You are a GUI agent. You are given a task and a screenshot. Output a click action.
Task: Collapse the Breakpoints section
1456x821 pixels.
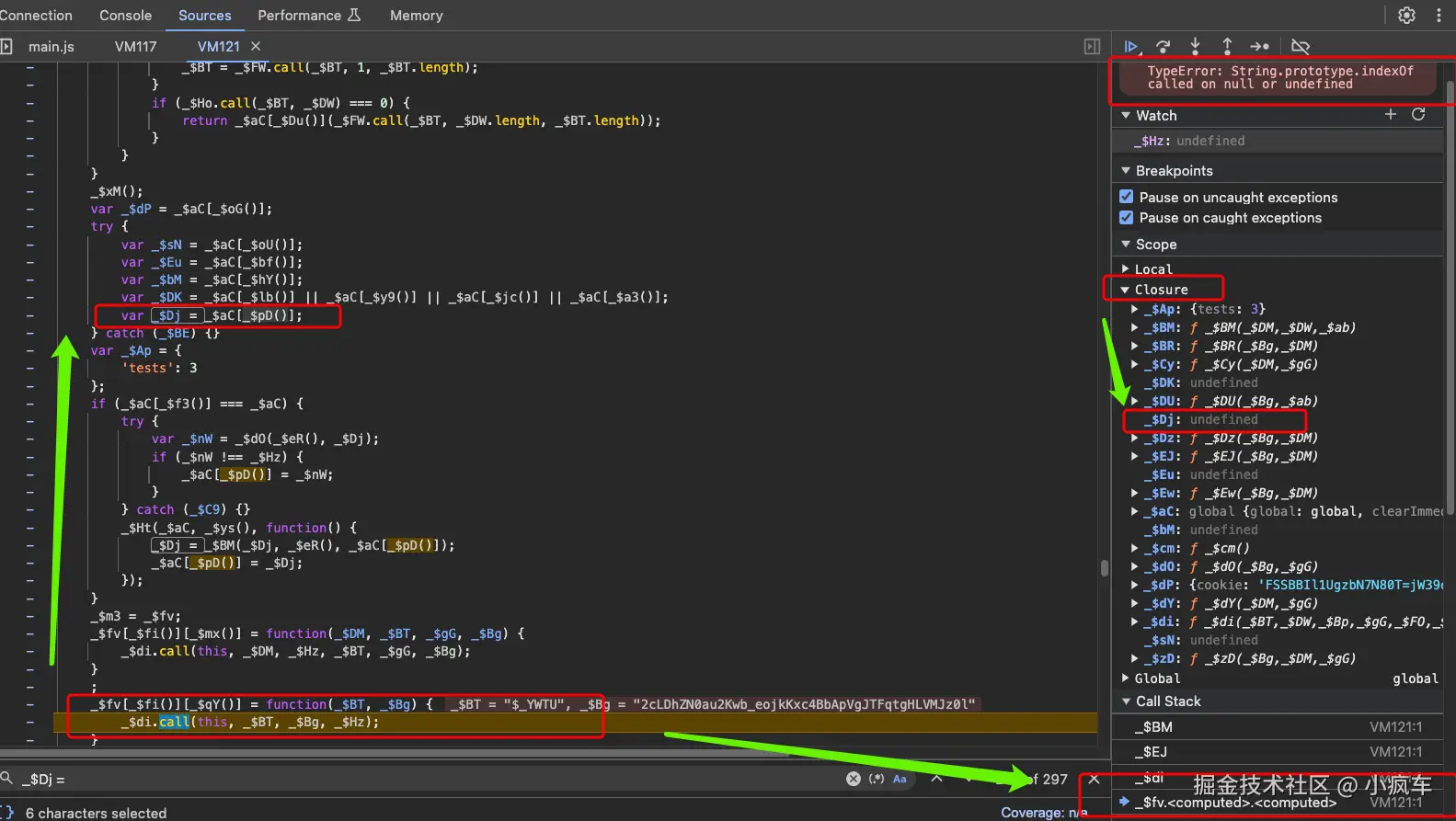tap(1126, 171)
